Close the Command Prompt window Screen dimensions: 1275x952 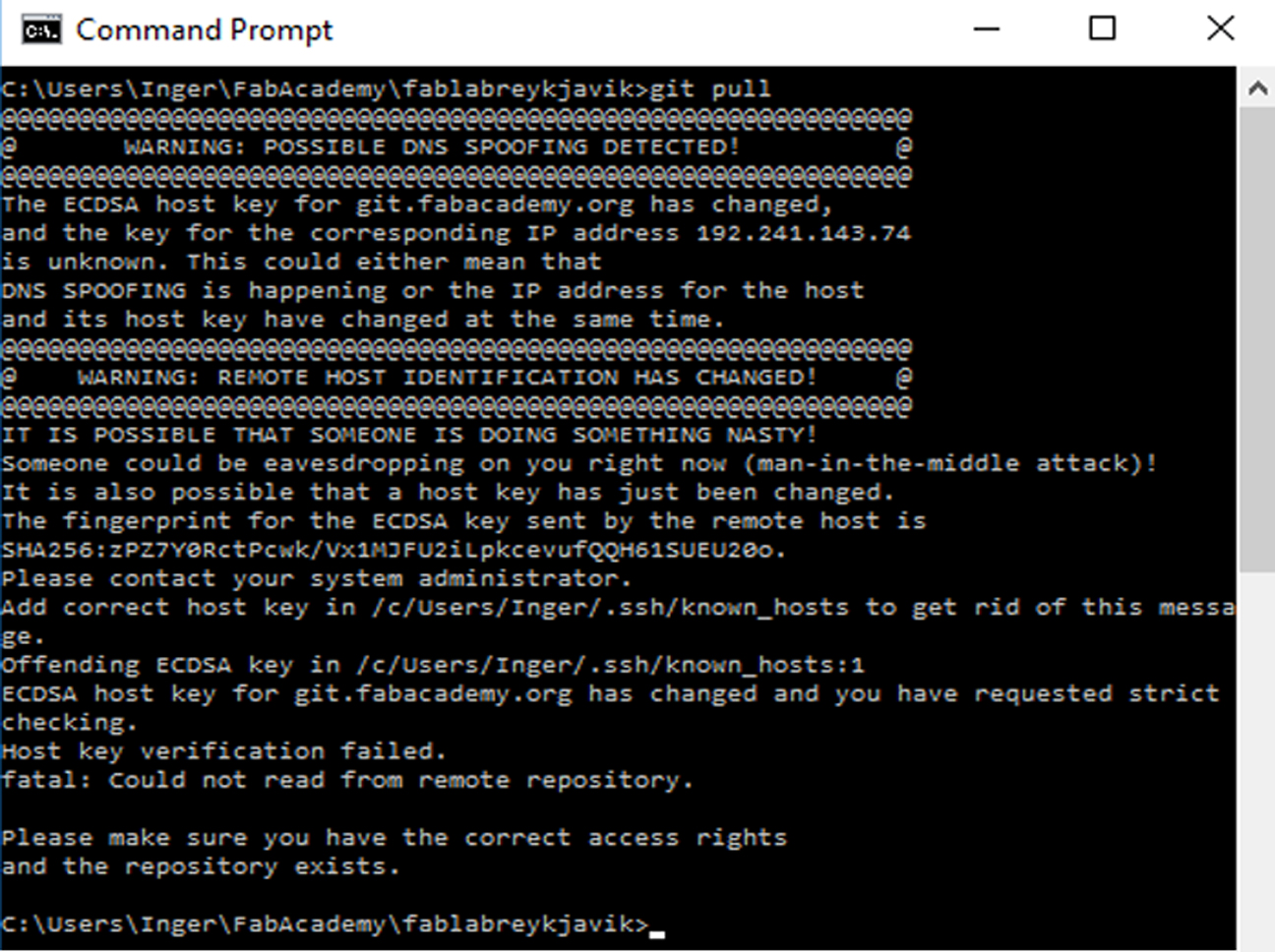point(1220,29)
